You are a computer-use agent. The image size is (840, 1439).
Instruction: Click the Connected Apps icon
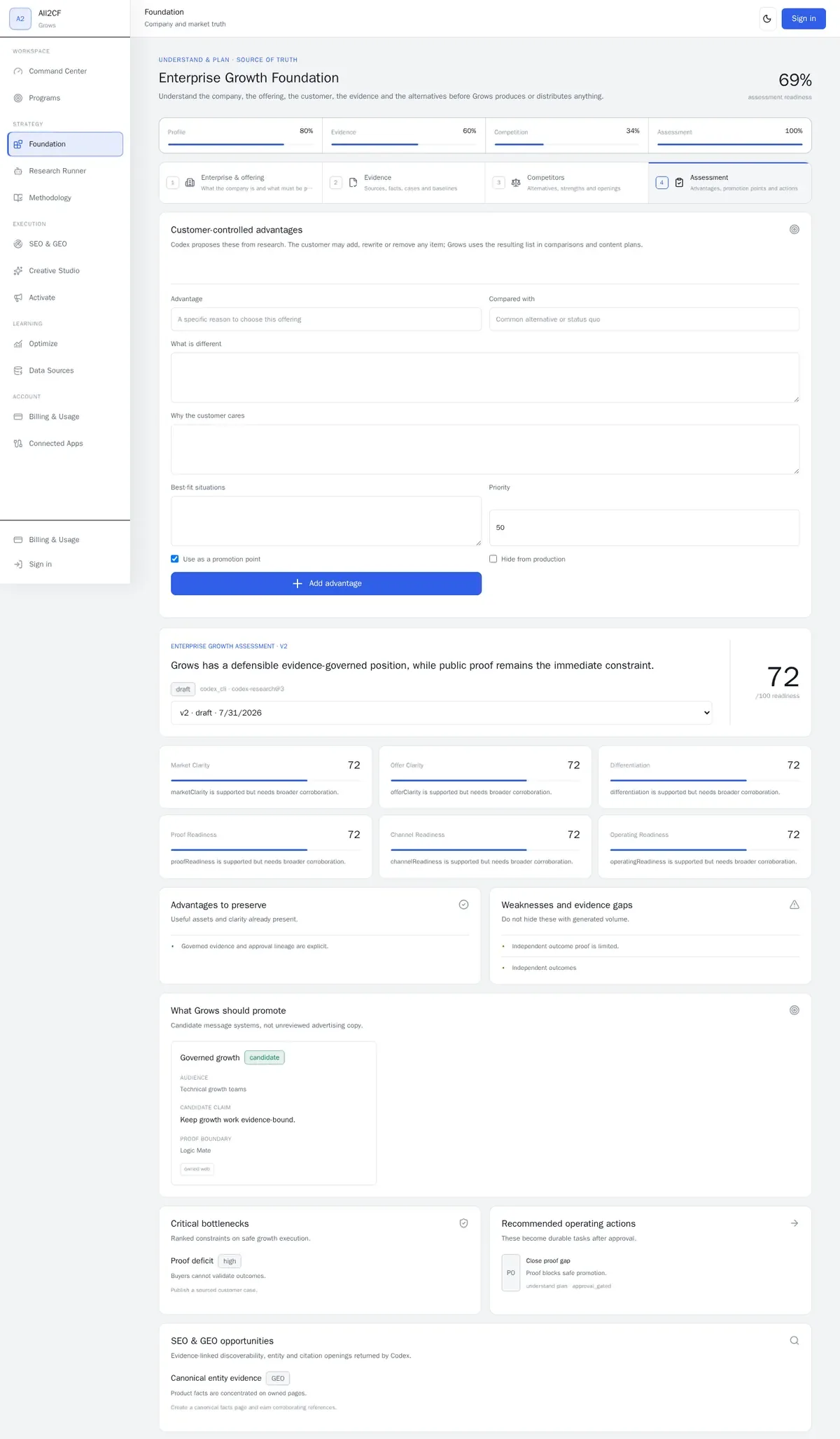18,443
